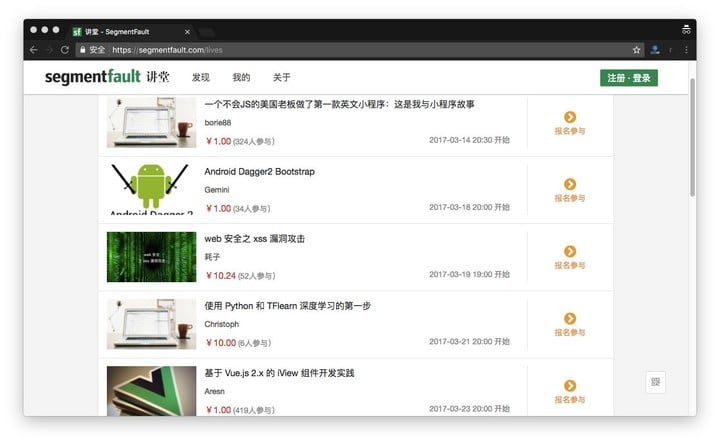Image resolution: width=720 pixels, height=444 pixels.
Task: Reload the page with refresh icon
Action: (65, 50)
